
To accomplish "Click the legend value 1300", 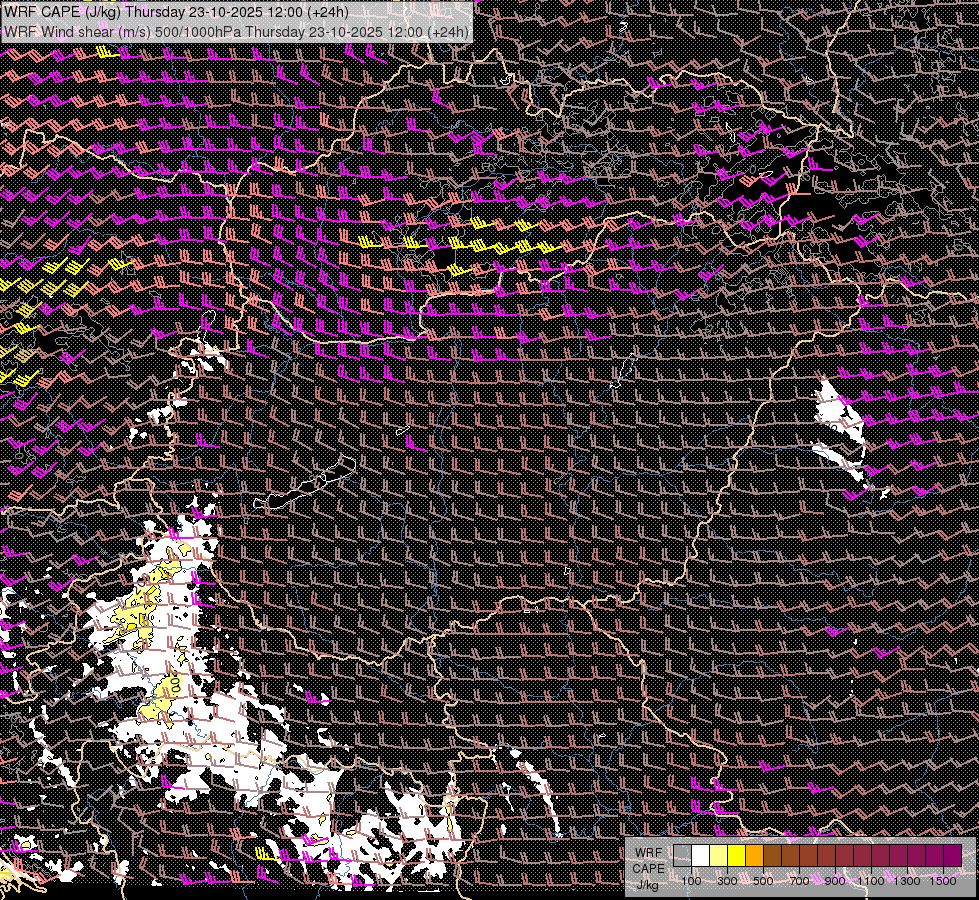I will [x=907, y=881].
